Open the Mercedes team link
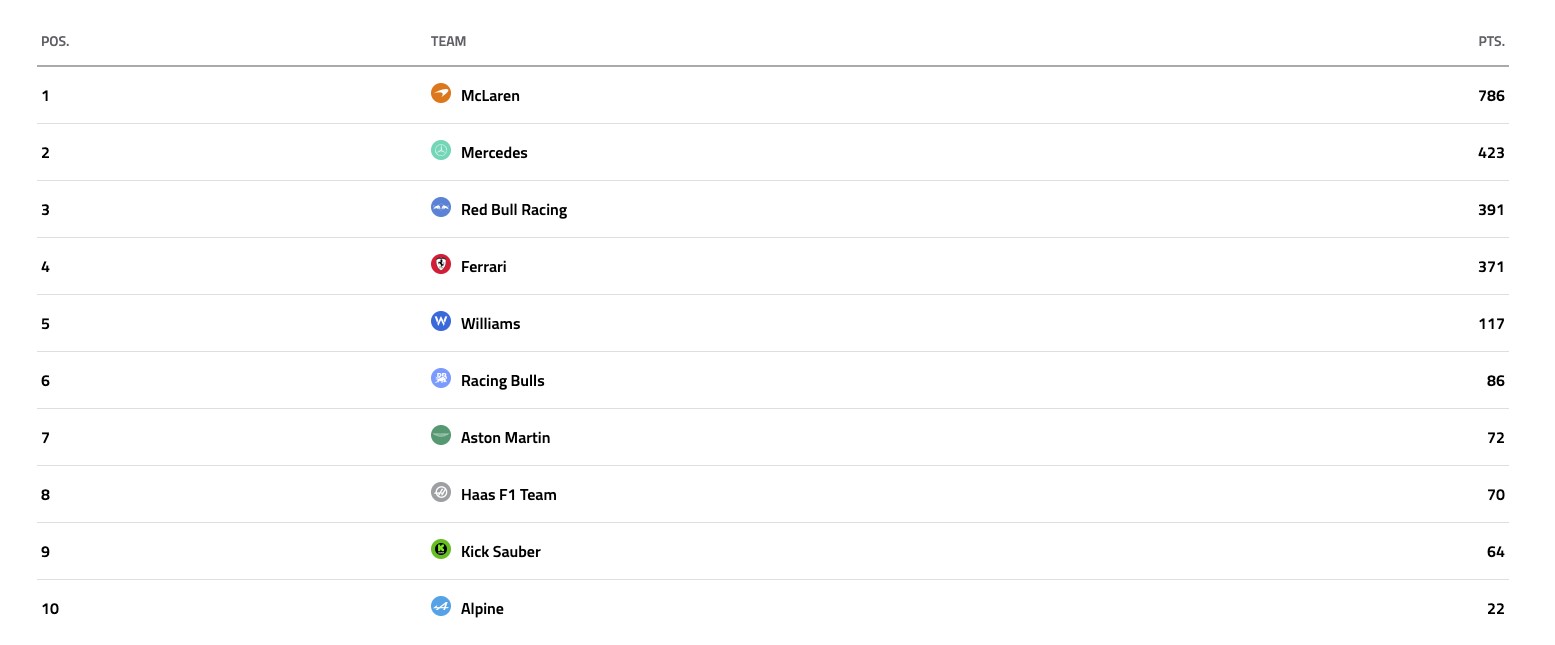Screen dimensions: 1555x645 (x=494, y=153)
